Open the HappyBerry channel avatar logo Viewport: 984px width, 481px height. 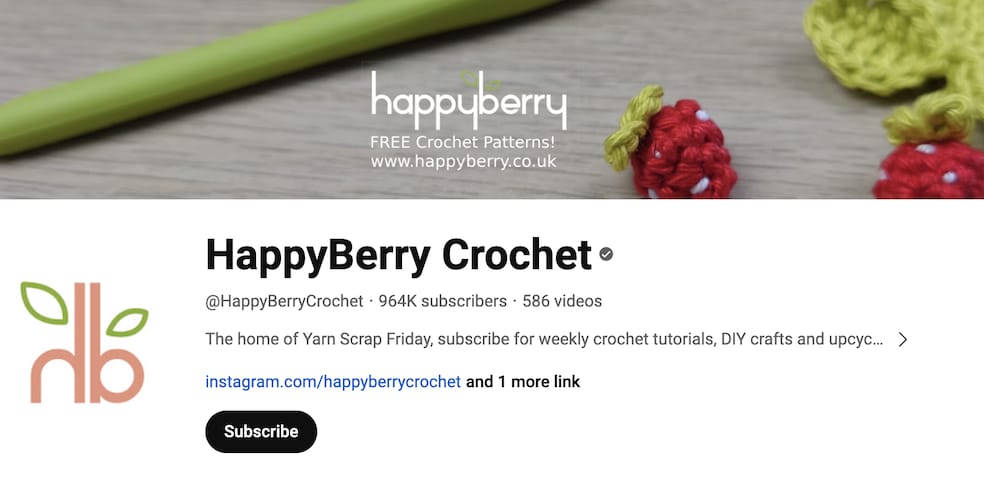click(85, 342)
